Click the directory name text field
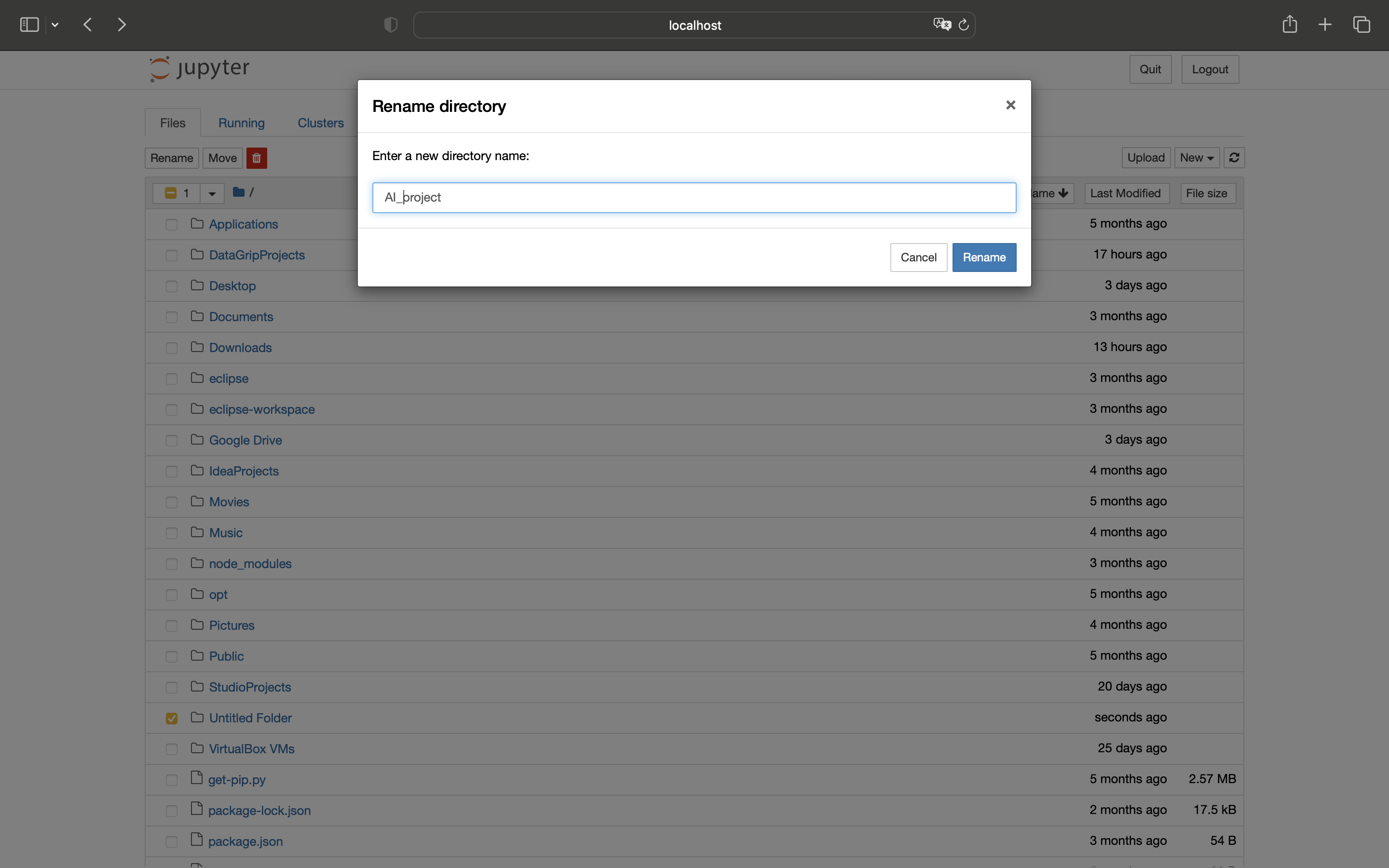1389x868 pixels. click(x=694, y=198)
